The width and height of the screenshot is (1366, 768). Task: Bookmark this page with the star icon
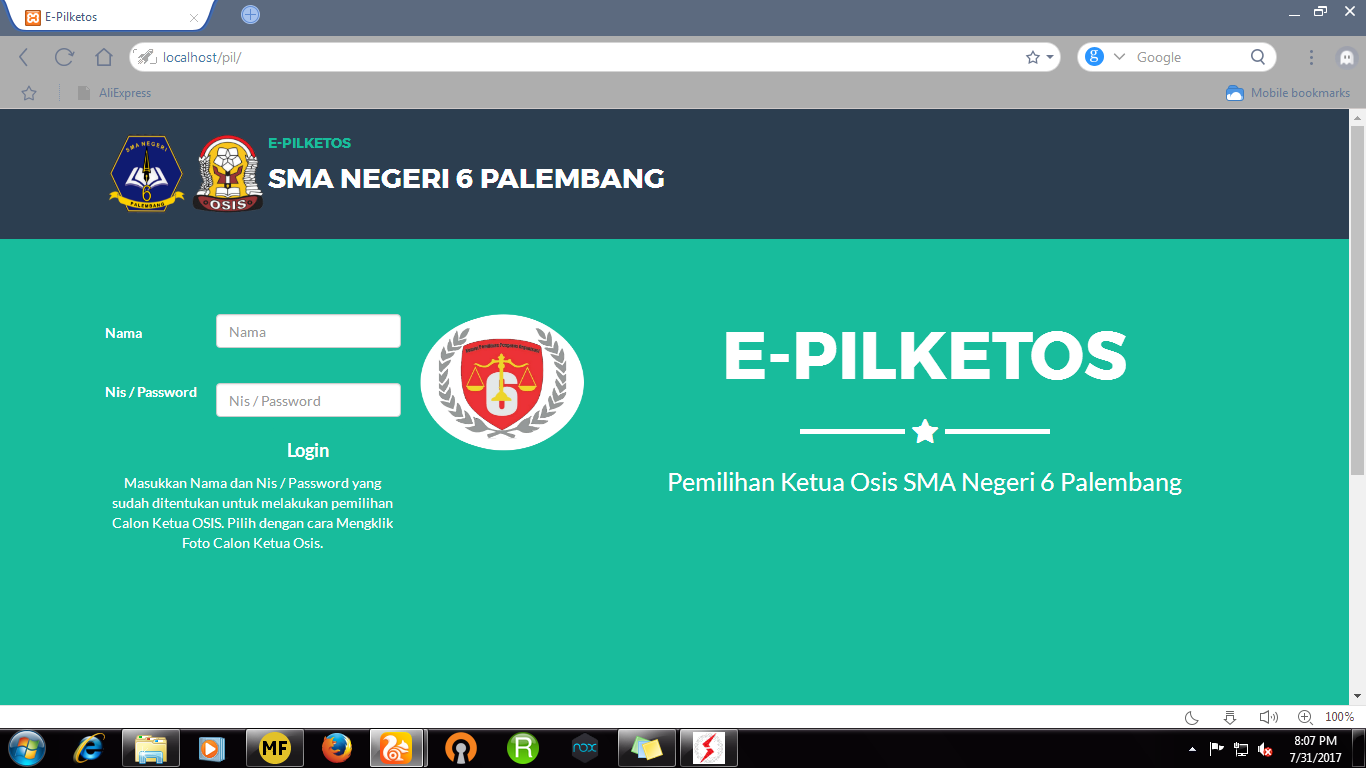click(x=1031, y=56)
